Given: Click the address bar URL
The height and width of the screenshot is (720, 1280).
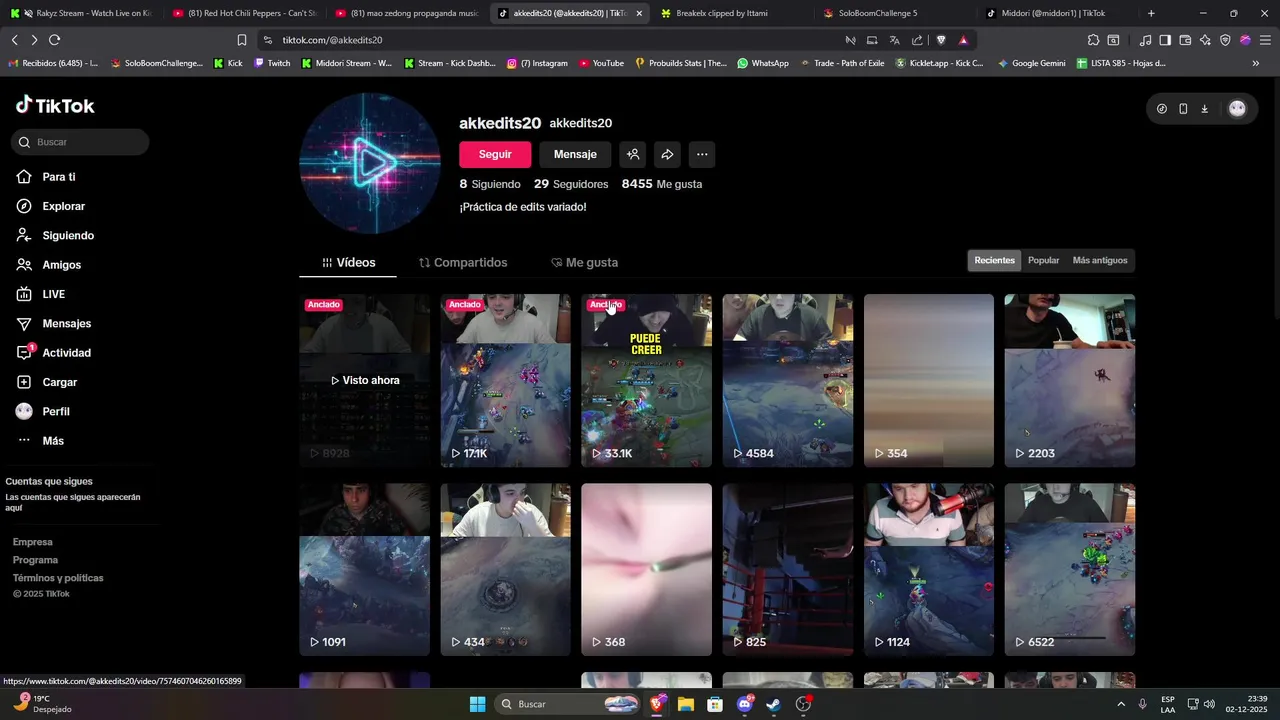Looking at the screenshot, I should pyautogui.click(x=332, y=40).
